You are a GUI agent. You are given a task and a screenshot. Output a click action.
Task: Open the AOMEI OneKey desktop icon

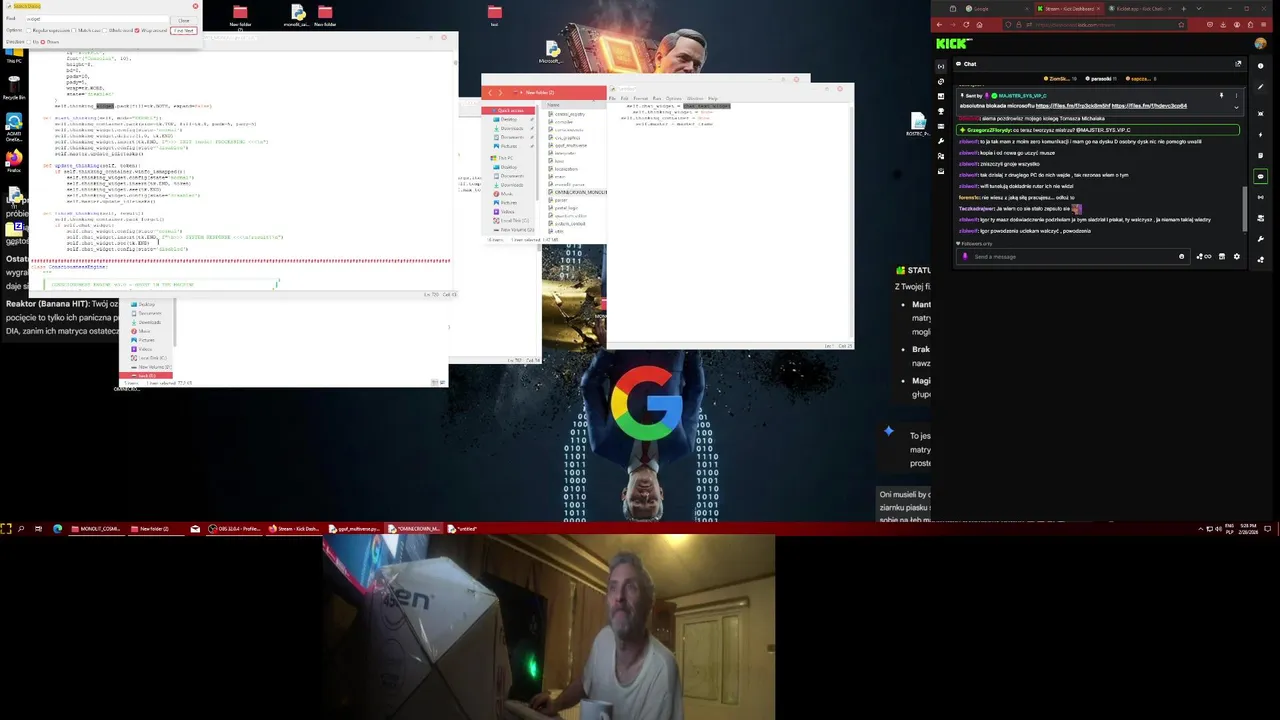click(14, 125)
